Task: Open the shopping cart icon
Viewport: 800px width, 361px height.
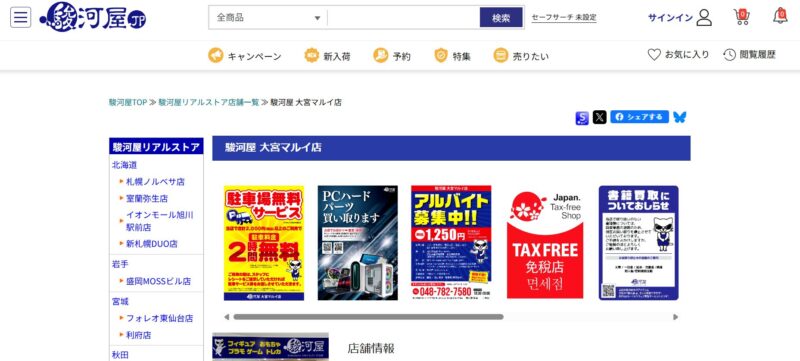Action: tap(742, 17)
